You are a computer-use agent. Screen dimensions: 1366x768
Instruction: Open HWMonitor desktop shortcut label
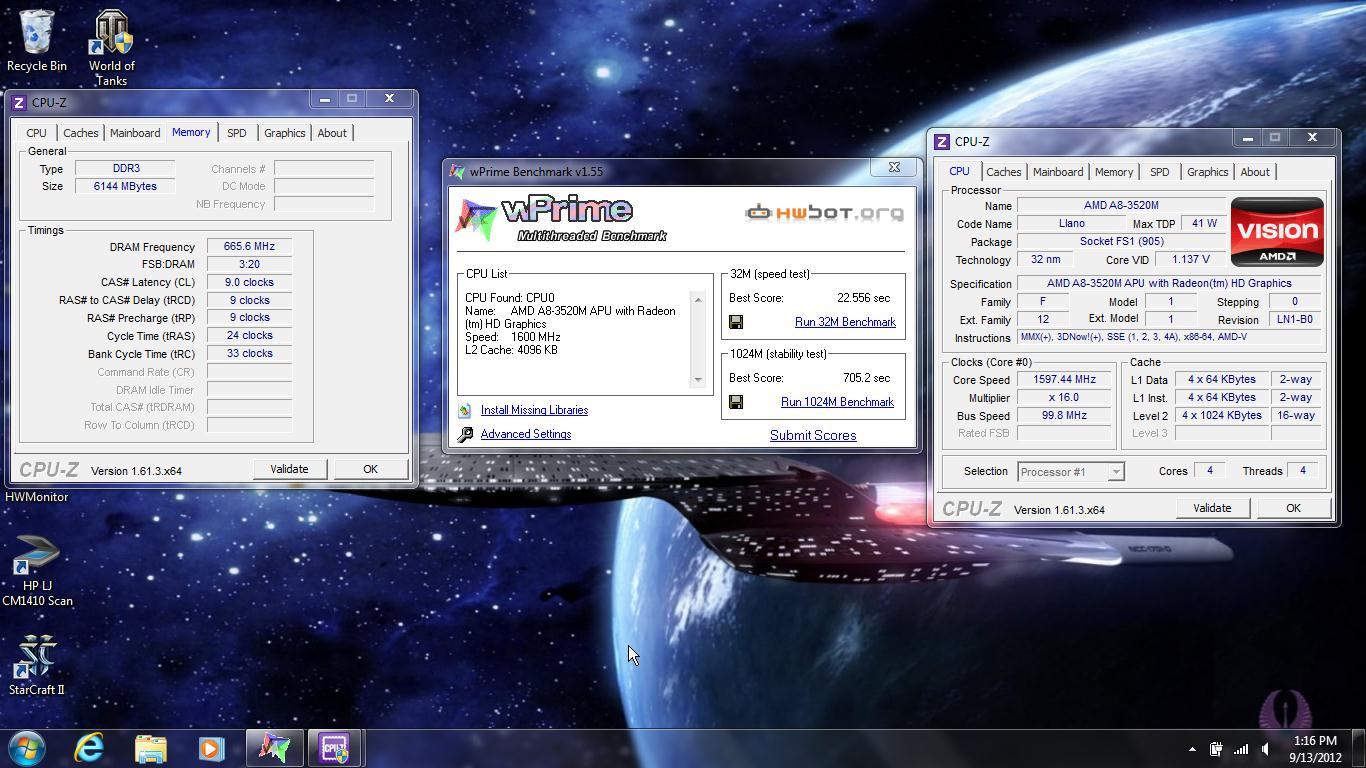(x=37, y=497)
